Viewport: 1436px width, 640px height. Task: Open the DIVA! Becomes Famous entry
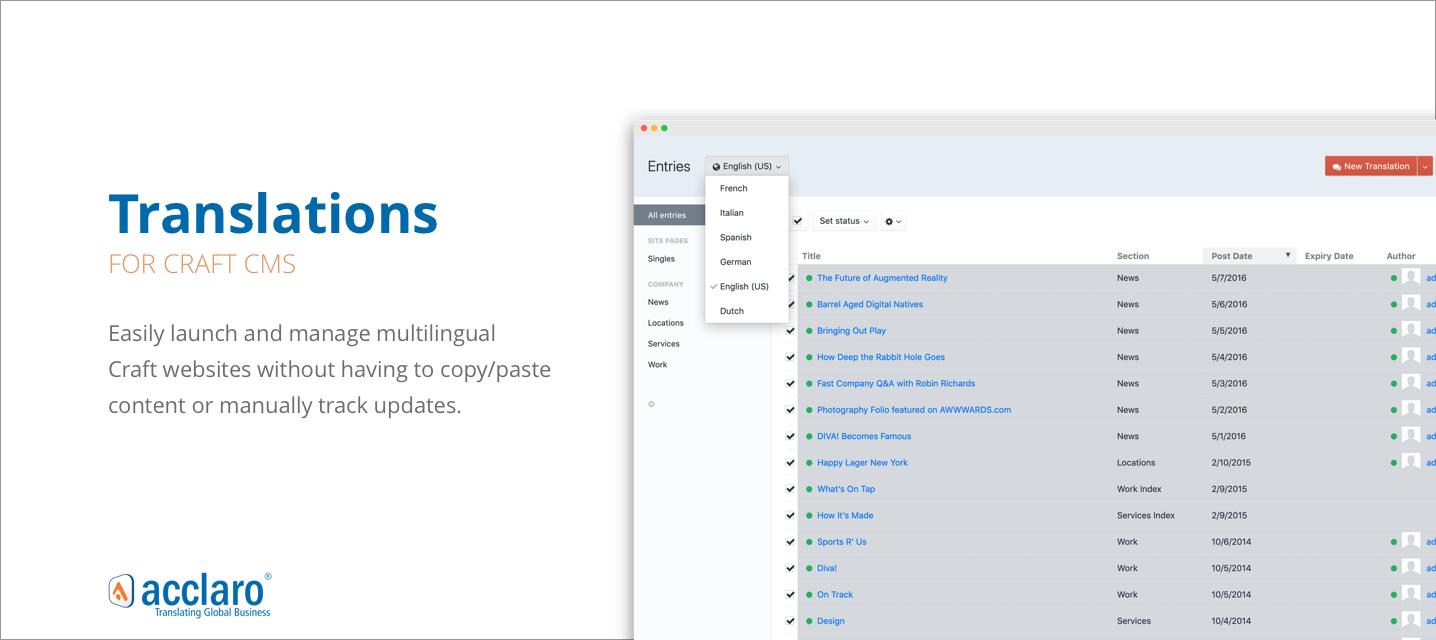[864, 436]
